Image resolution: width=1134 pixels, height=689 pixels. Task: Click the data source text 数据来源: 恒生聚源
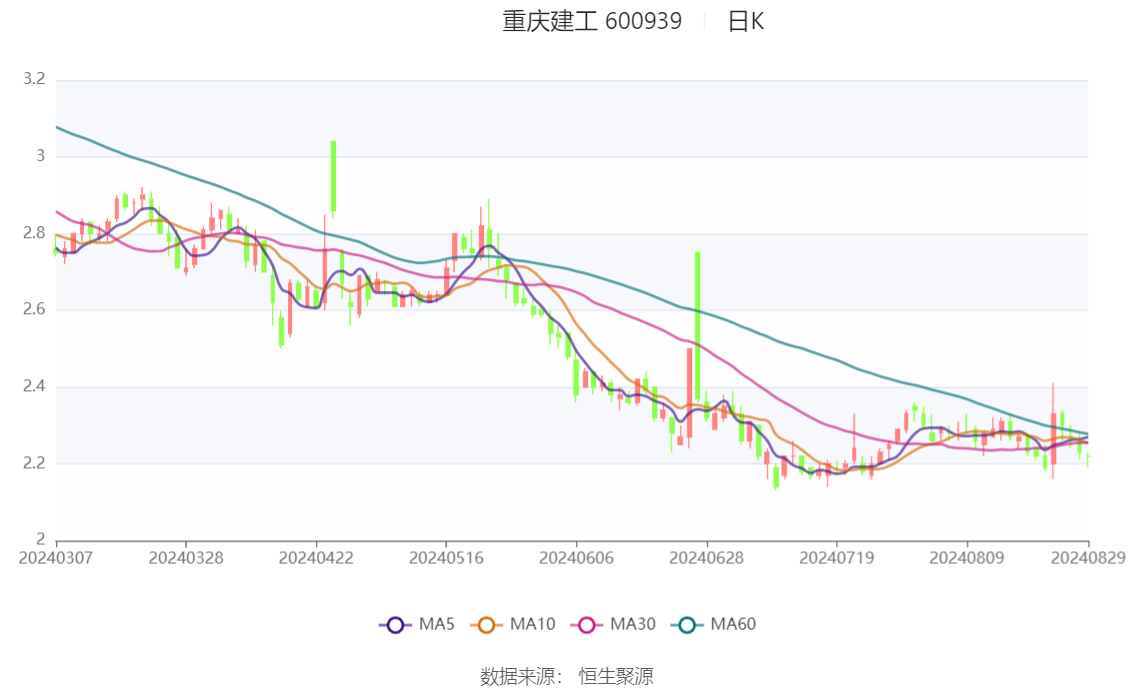(567, 677)
